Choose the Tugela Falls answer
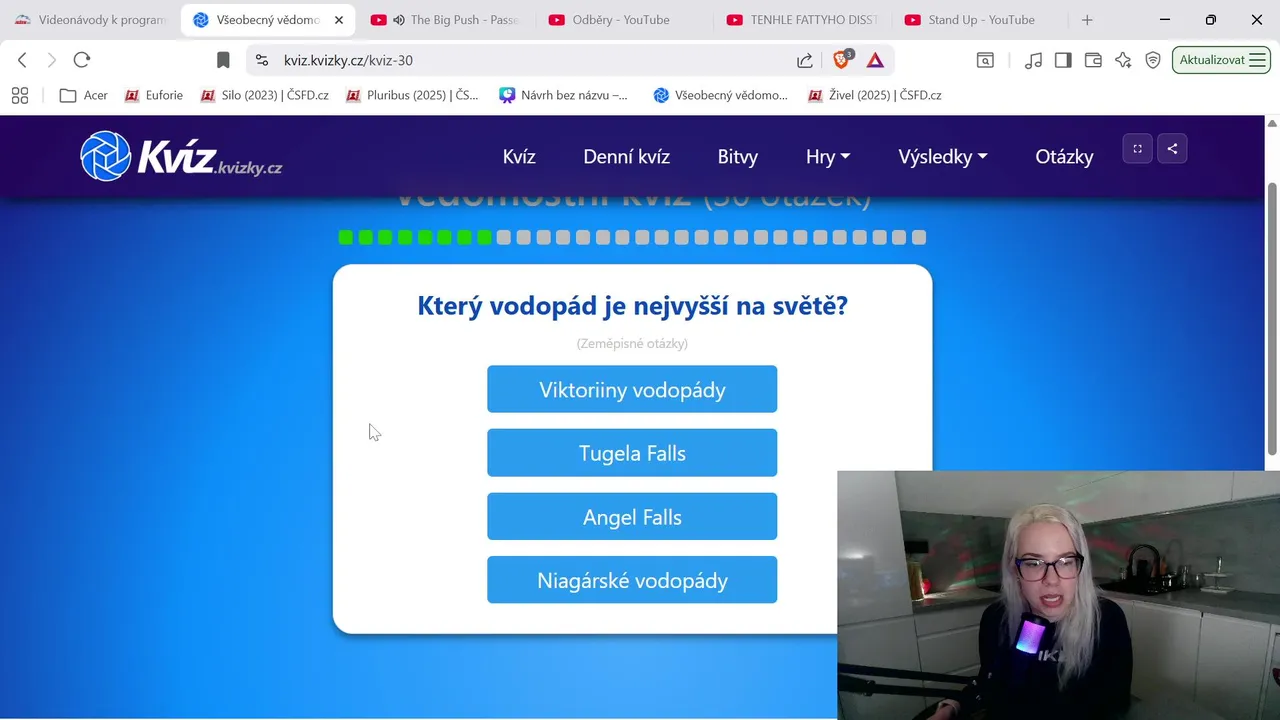The width and height of the screenshot is (1280, 720). pos(632,453)
